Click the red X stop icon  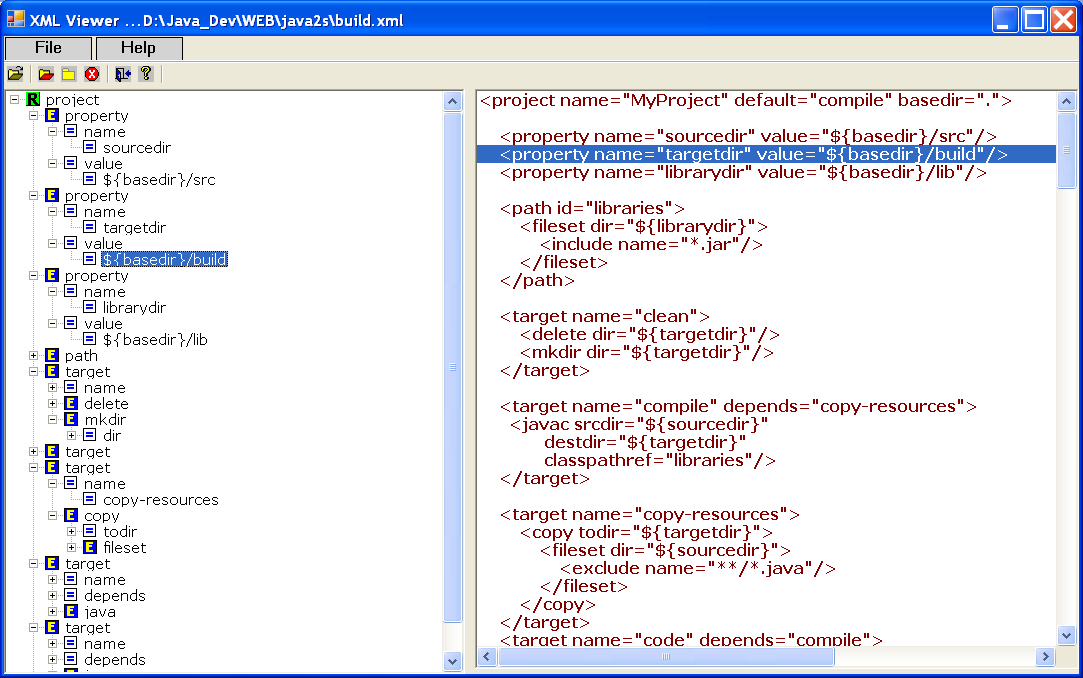pyautogui.click(x=92, y=74)
